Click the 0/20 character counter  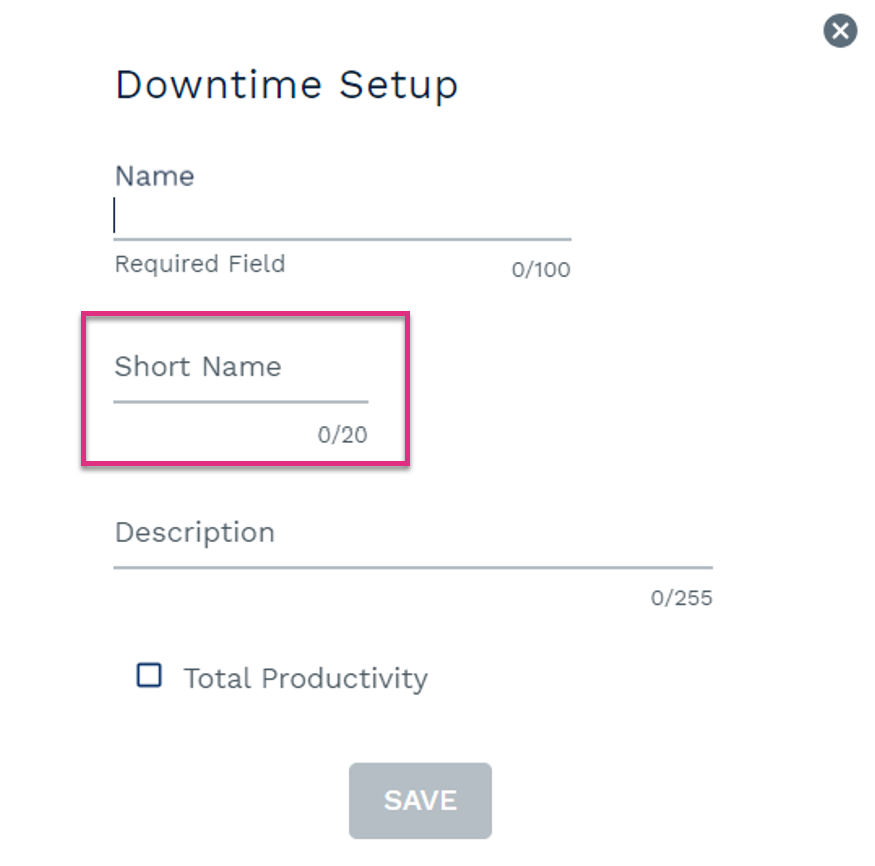(342, 435)
